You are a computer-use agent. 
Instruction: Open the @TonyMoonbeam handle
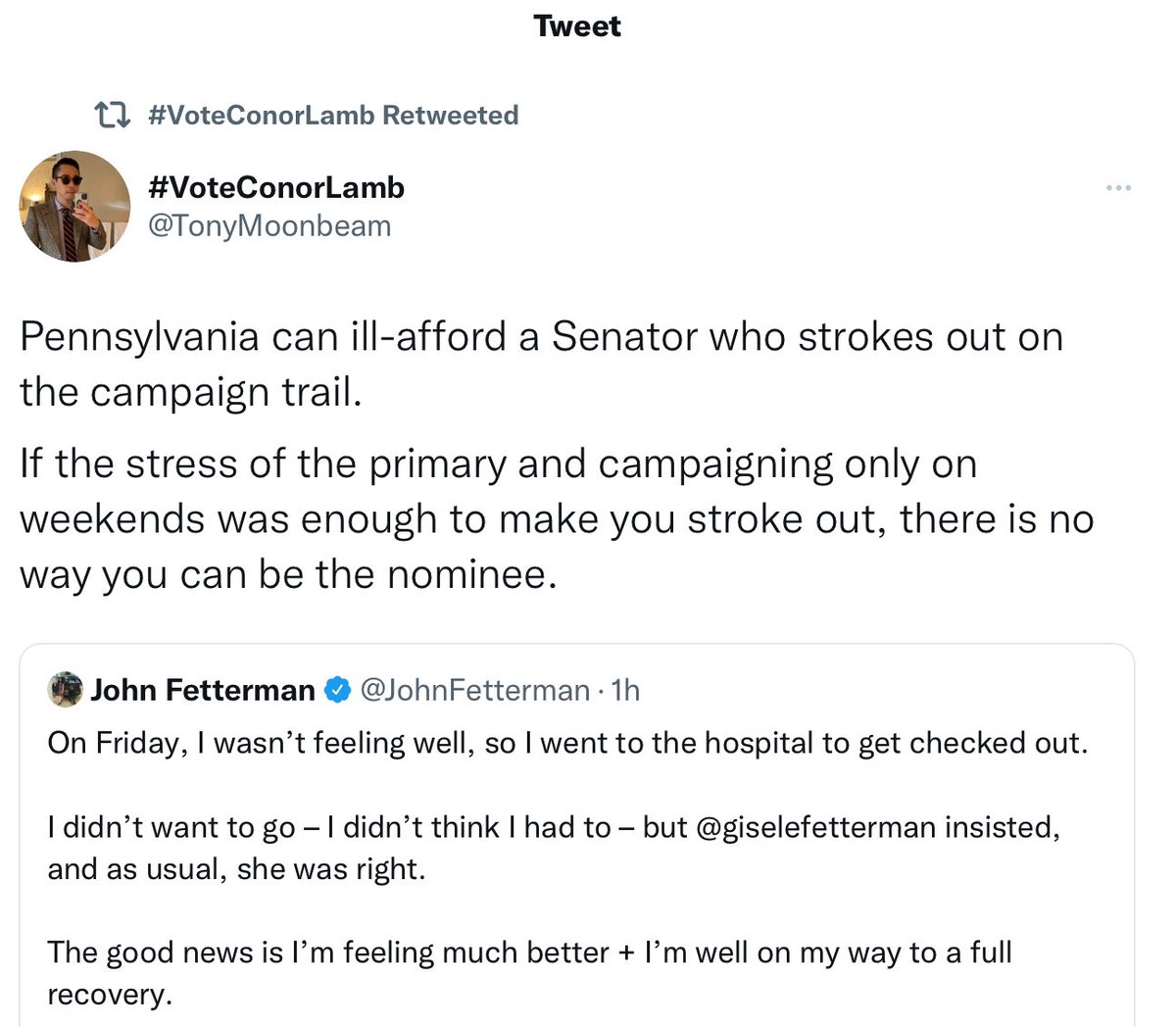[269, 226]
